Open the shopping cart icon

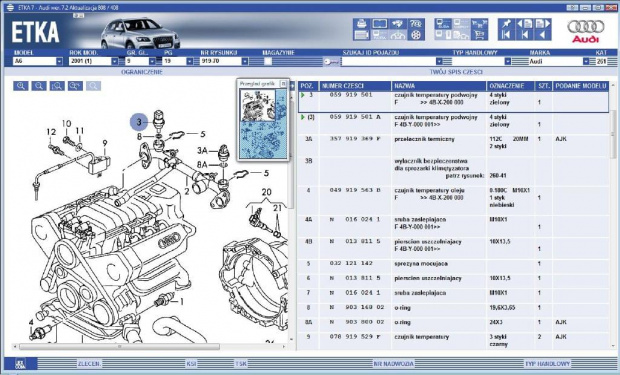coord(479,35)
